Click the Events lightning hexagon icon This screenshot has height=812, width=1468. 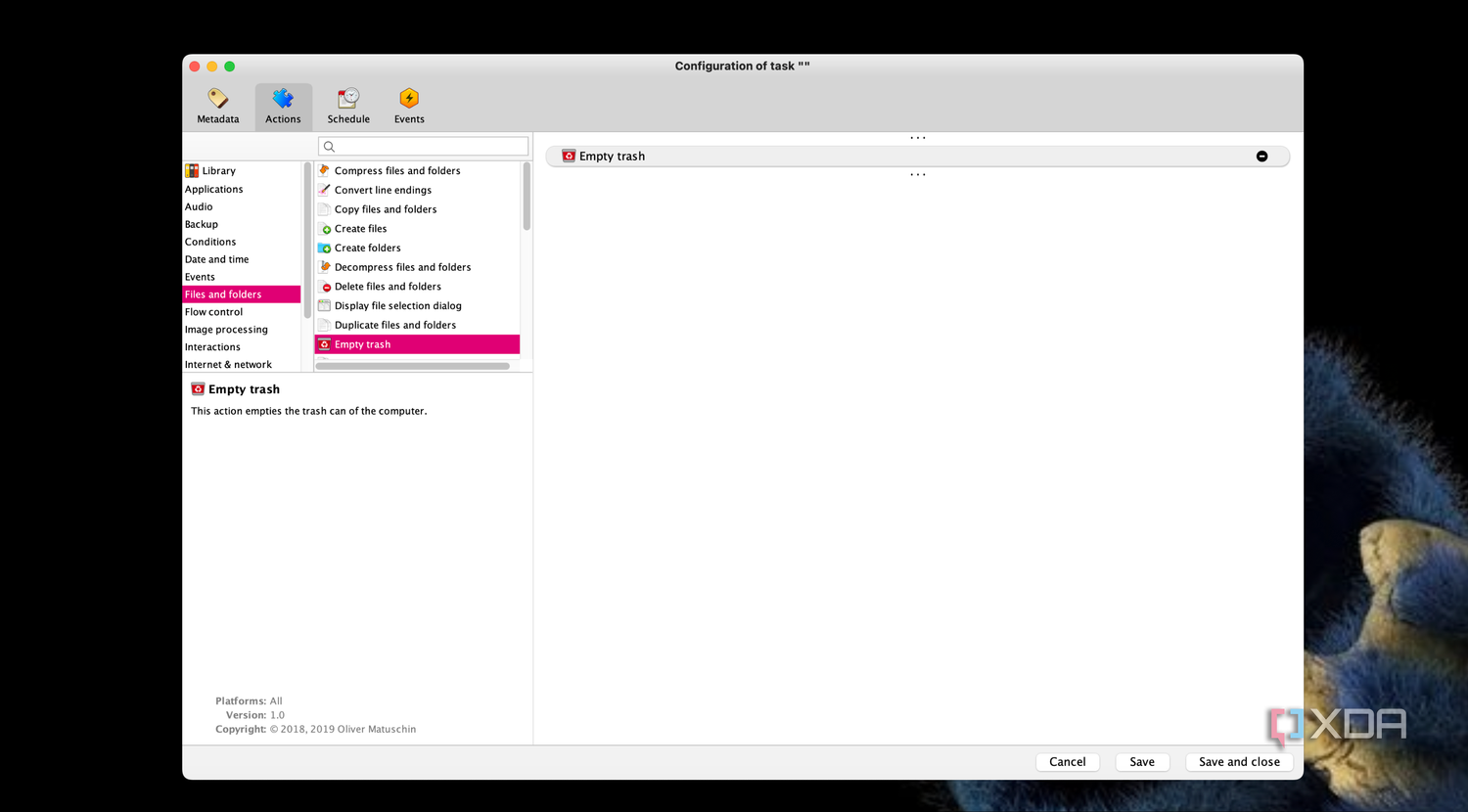[409, 98]
